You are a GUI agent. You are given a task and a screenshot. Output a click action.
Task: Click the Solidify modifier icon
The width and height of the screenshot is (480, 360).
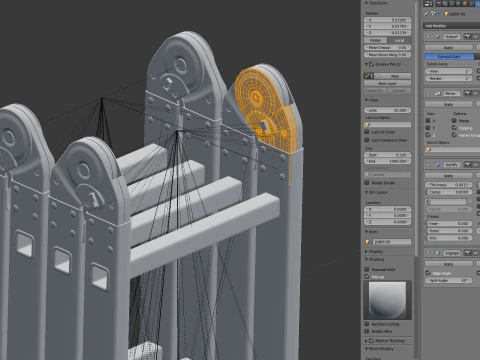(438, 165)
